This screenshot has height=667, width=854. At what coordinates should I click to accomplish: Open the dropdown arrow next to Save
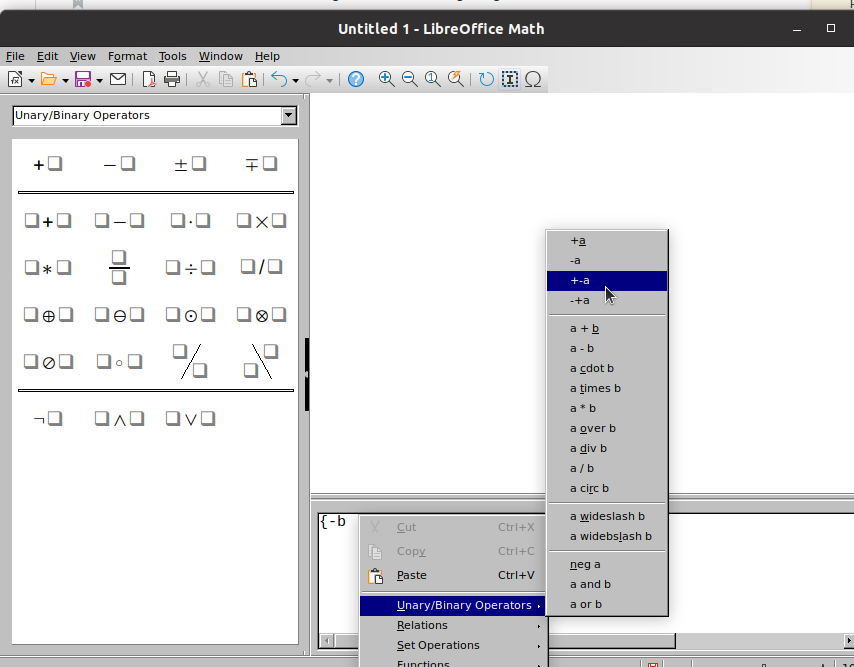pos(99,78)
